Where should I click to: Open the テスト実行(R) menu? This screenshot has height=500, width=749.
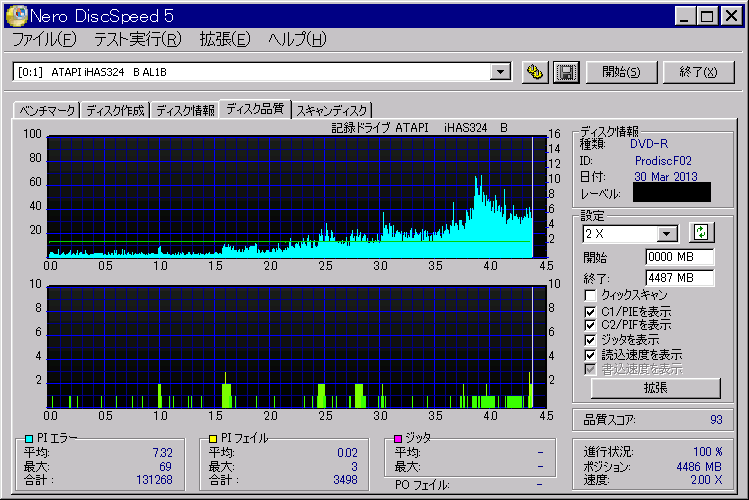coord(138,39)
